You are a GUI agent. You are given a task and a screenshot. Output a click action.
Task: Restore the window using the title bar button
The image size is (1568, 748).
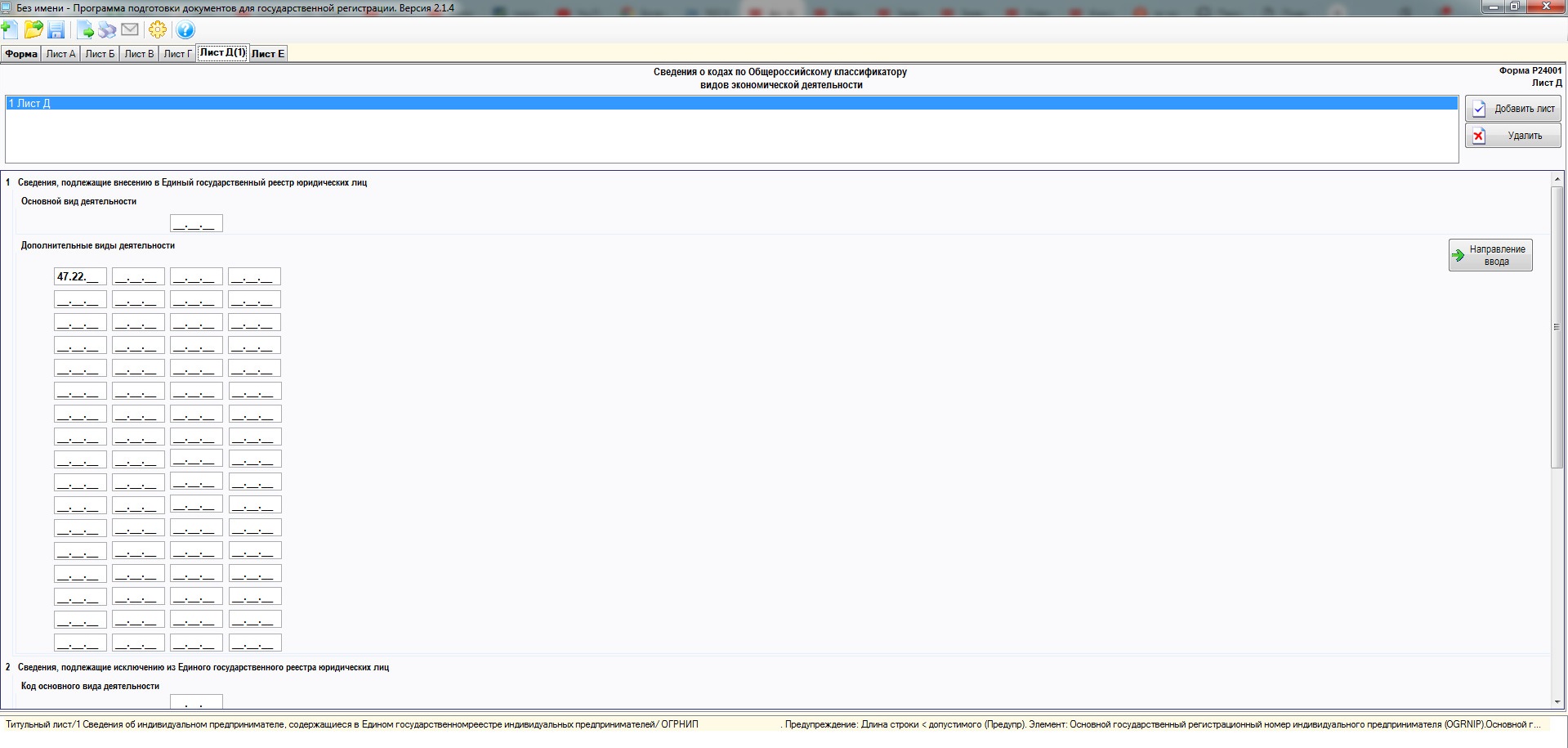coord(1514,7)
